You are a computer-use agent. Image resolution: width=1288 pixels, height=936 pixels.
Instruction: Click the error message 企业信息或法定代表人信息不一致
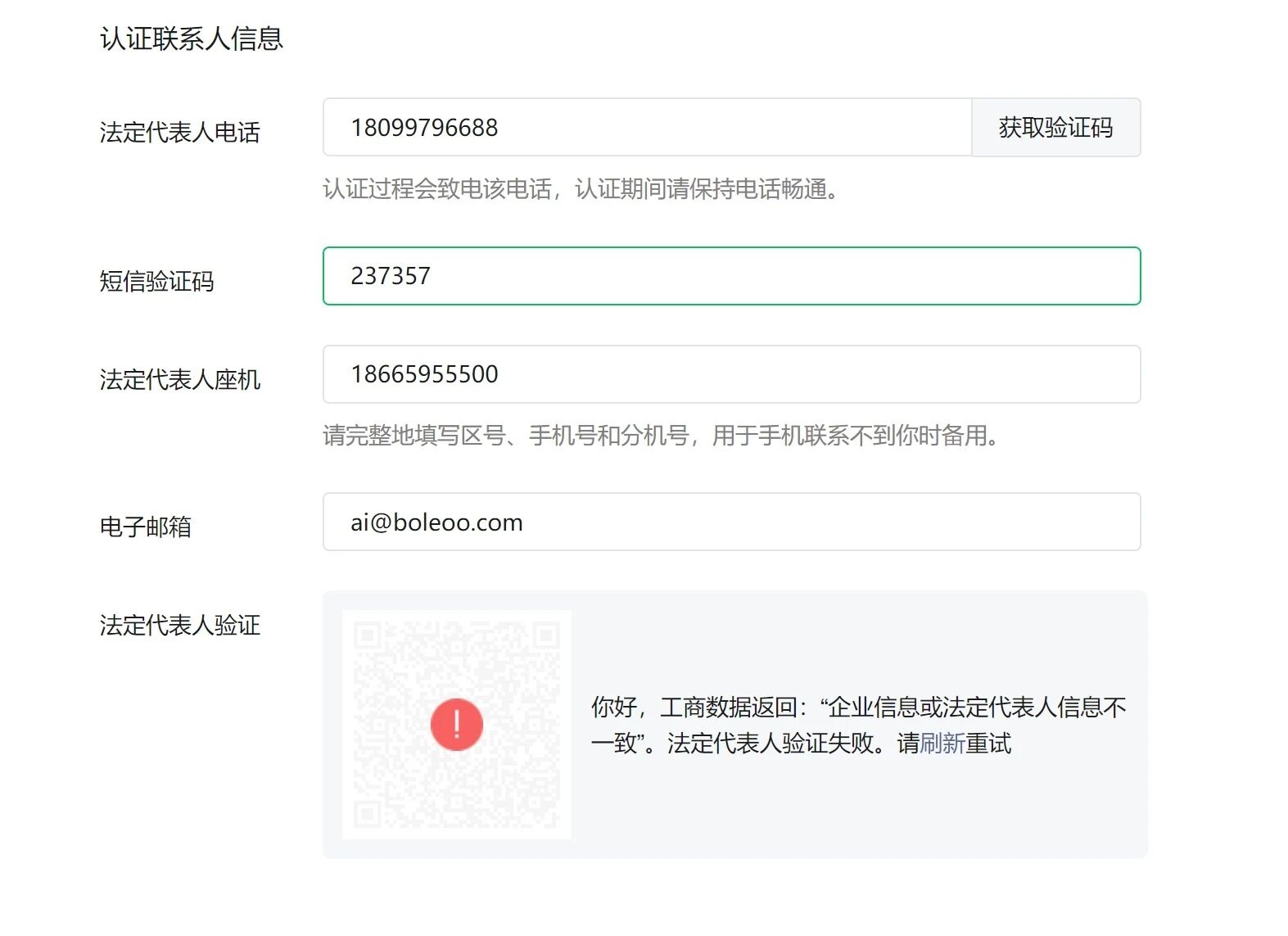(x=859, y=725)
